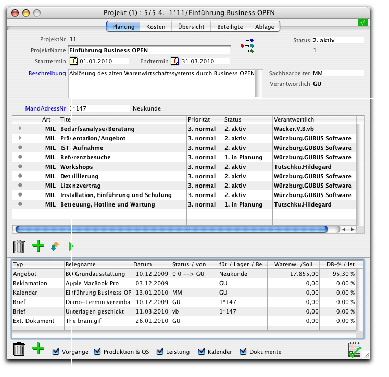Click the orange-blue move arrows icon
The image size is (389, 377).
(55, 247)
